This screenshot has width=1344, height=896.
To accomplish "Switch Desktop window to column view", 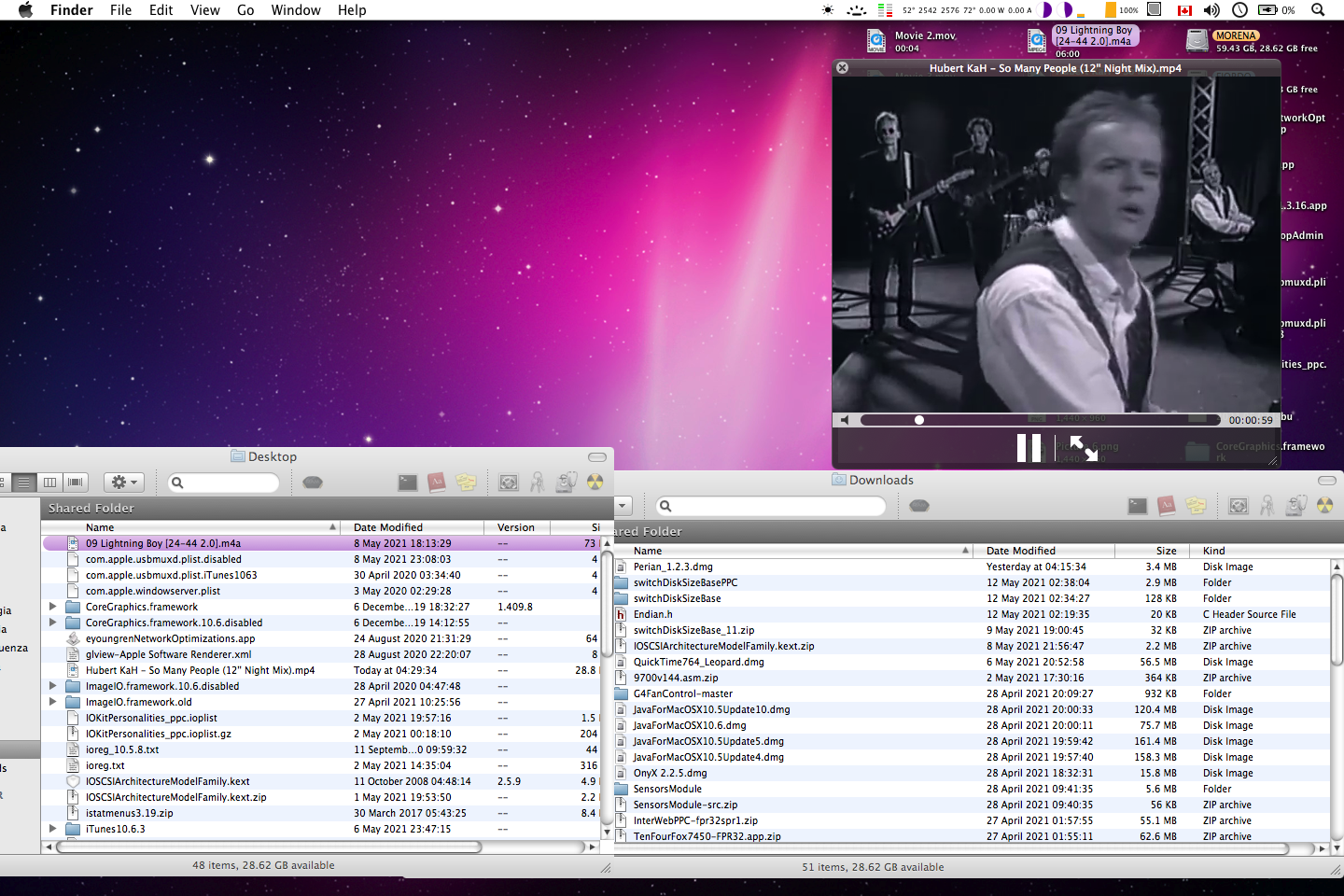I will click(50, 483).
